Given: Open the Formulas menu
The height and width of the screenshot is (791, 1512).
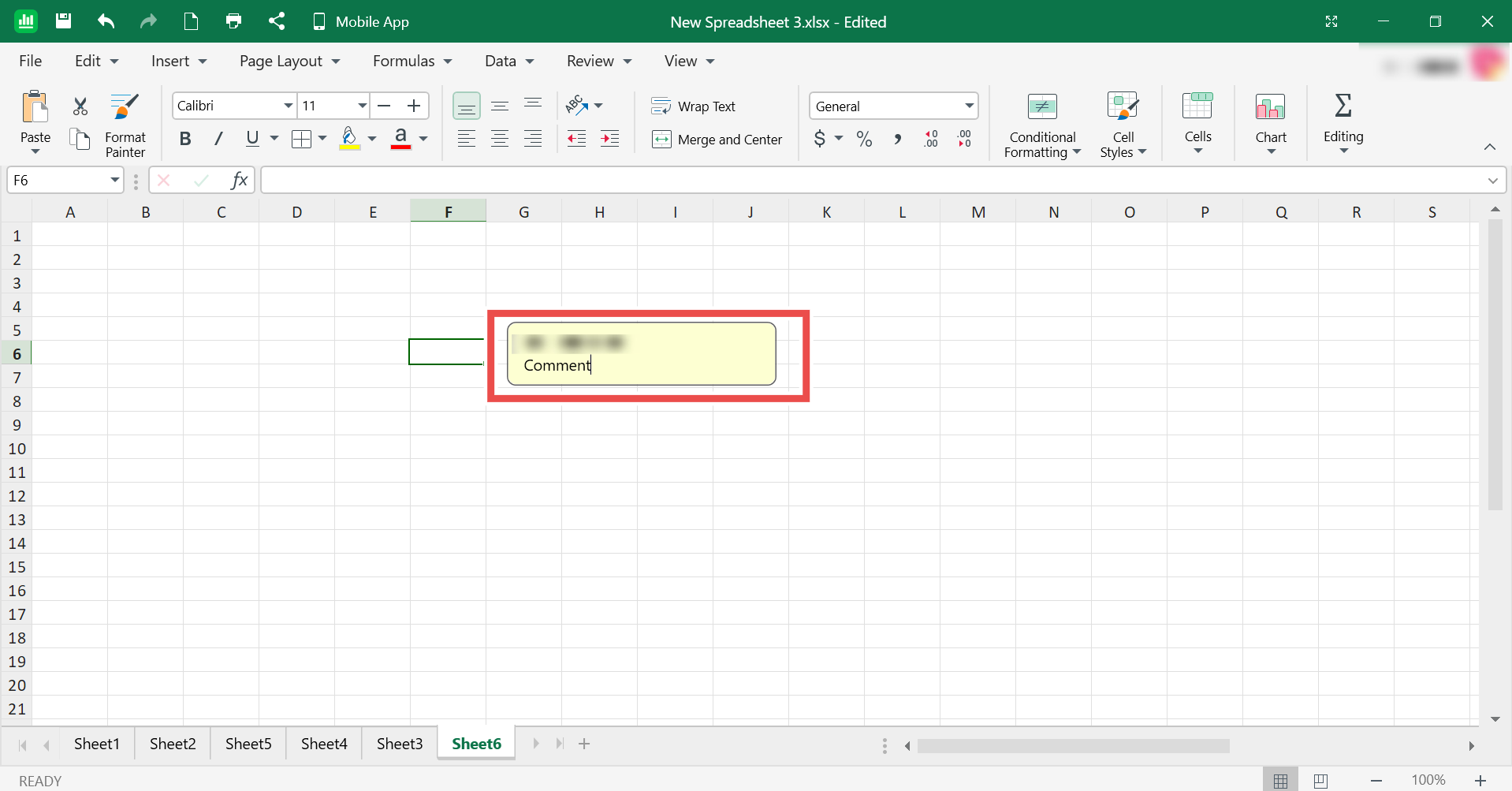Looking at the screenshot, I should tap(412, 61).
